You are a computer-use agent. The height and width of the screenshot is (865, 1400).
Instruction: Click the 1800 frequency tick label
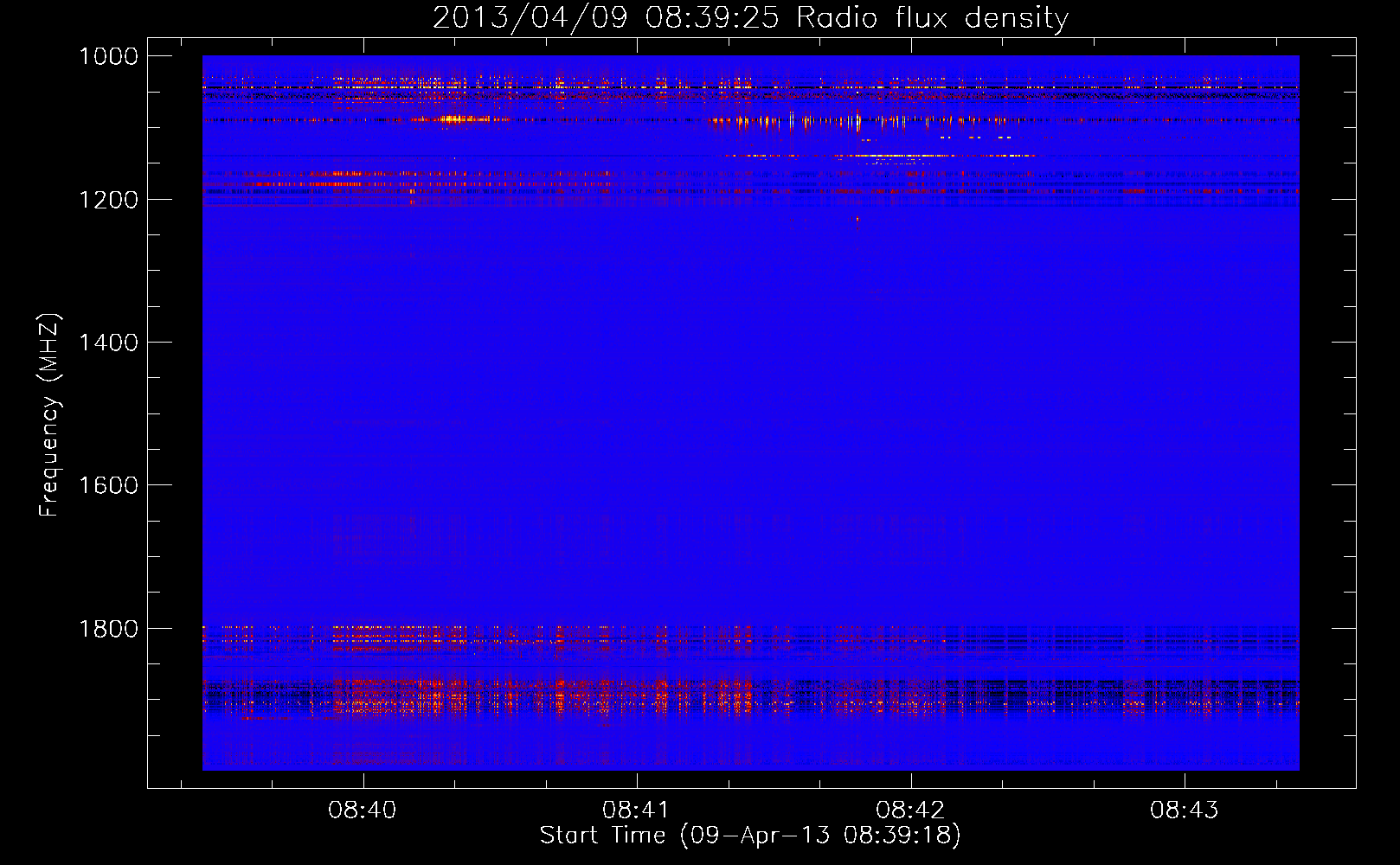[108, 629]
